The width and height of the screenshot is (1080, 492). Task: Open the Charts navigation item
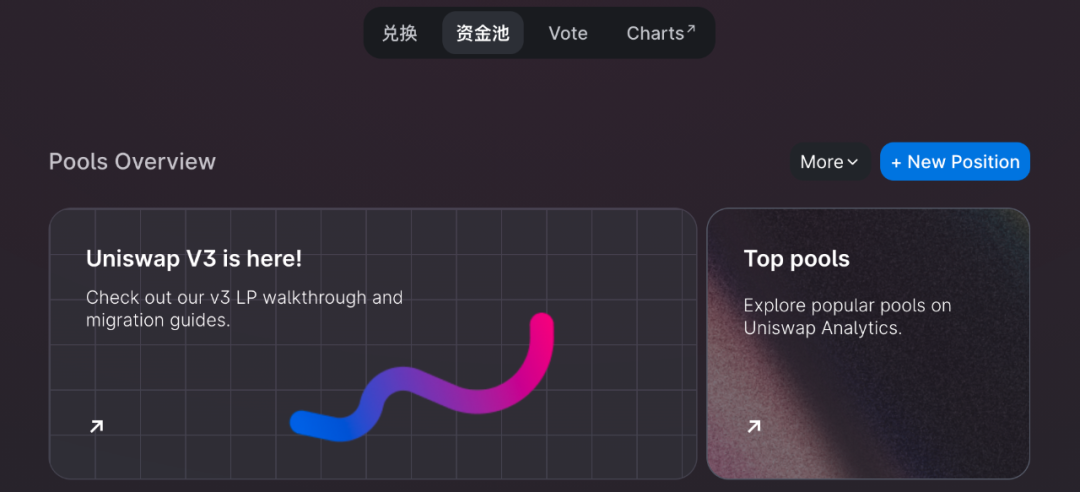661,33
